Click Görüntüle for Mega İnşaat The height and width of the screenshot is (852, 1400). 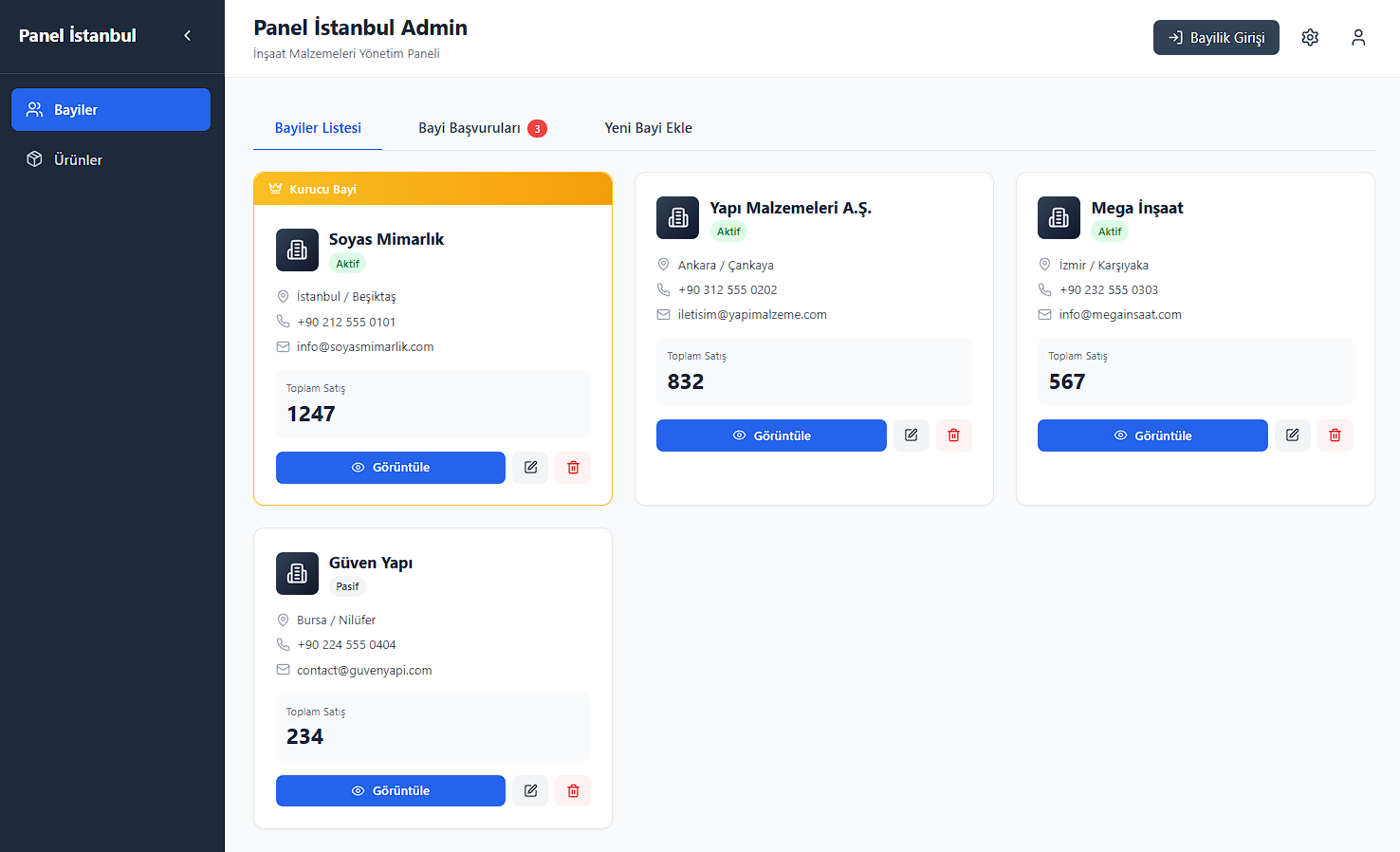coord(1152,435)
